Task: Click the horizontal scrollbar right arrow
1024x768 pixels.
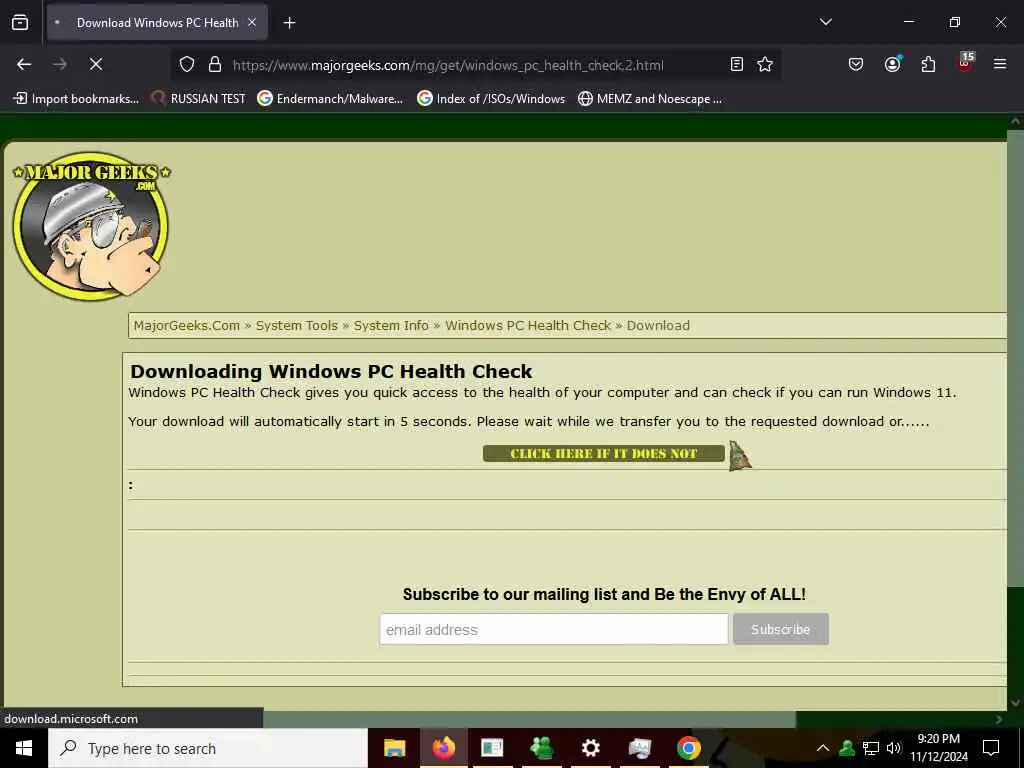Action: [999, 719]
